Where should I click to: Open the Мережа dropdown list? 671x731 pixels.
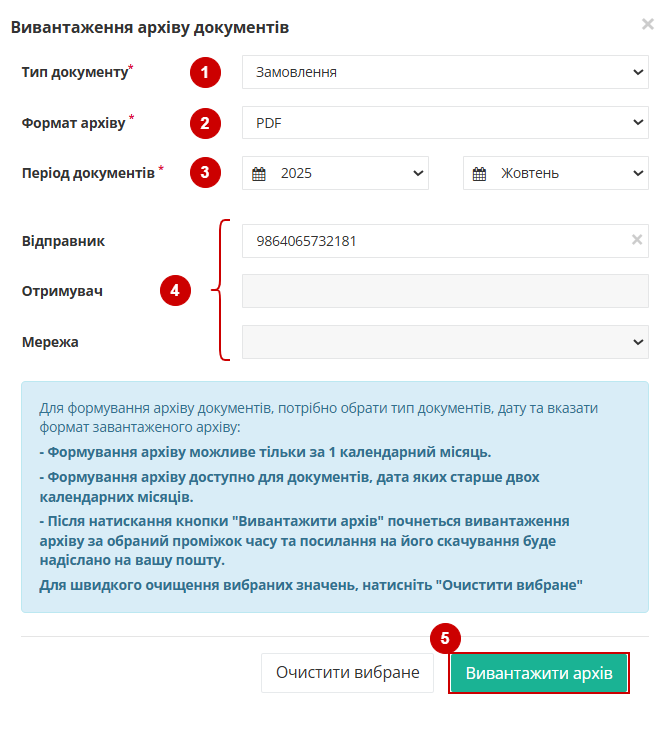pos(445,342)
